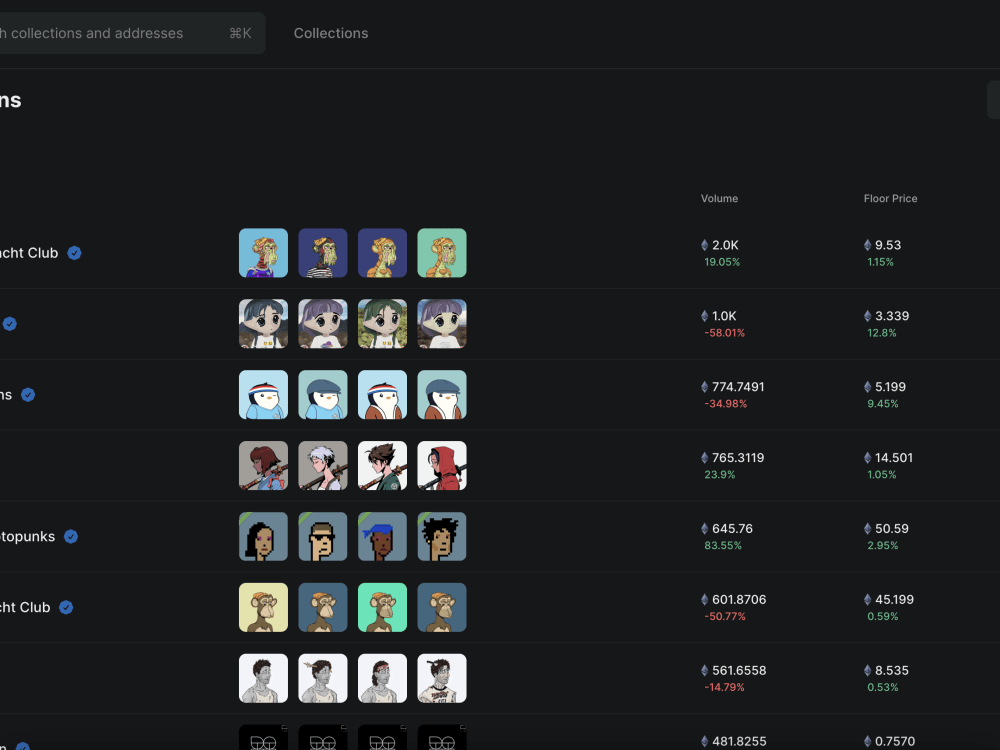
Task: Sort by the Volume column header
Action: 719,198
